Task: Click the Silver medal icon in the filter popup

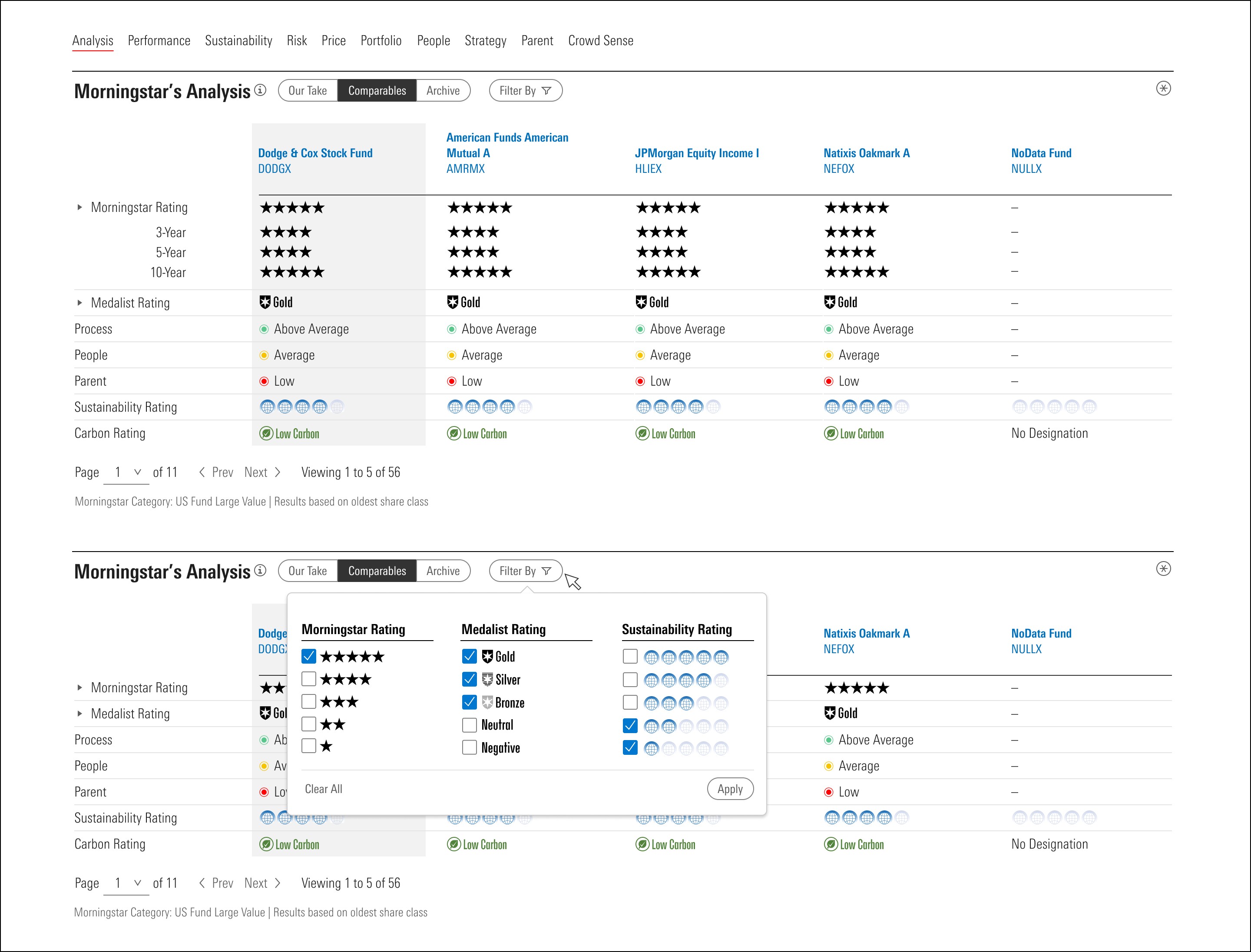Action: (x=487, y=679)
